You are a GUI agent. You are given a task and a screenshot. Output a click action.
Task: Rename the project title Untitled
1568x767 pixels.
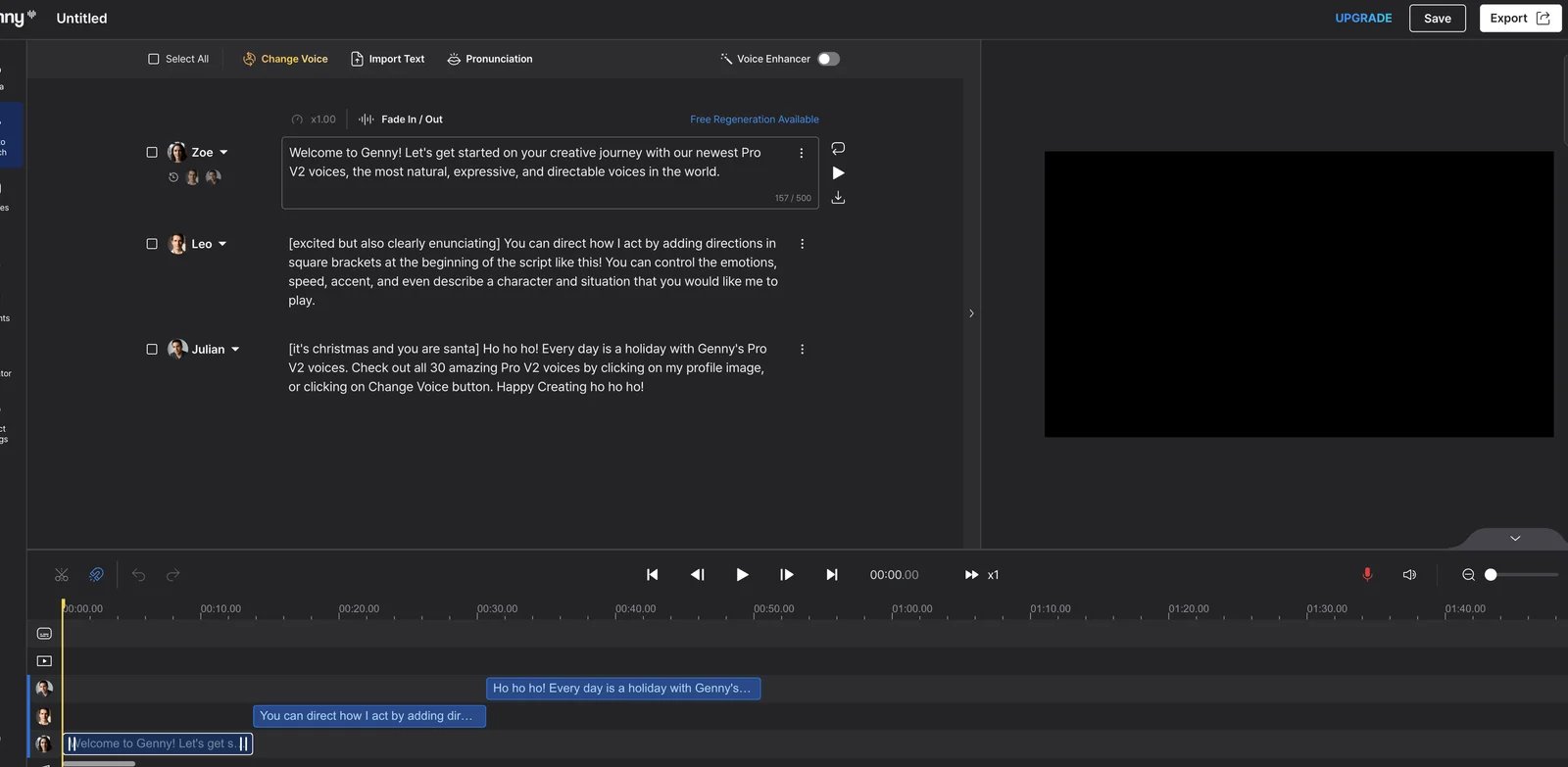click(x=82, y=18)
